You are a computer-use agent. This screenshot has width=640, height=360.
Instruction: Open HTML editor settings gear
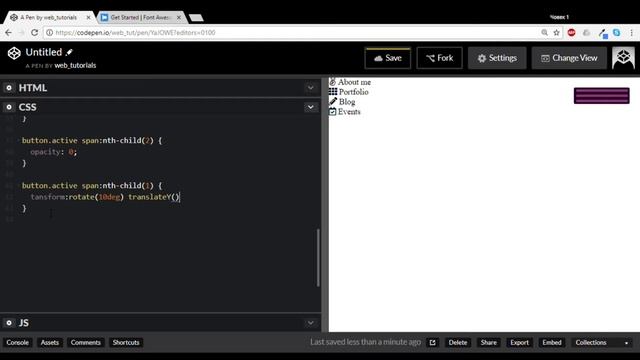click(x=9, y=88)
